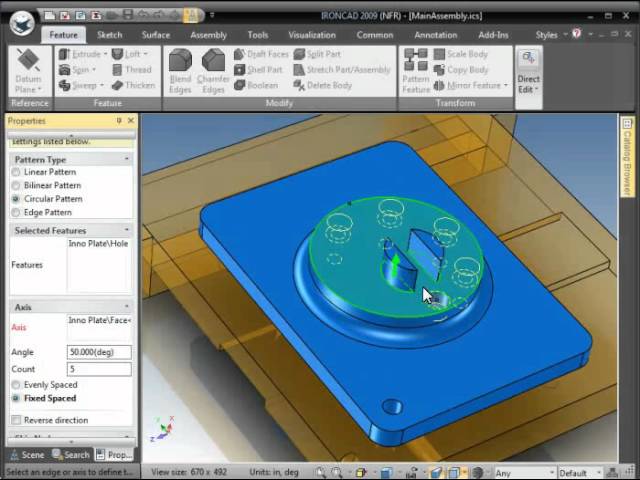
Task: Open the Loft dropdown arrow
Action: [146, 54]
